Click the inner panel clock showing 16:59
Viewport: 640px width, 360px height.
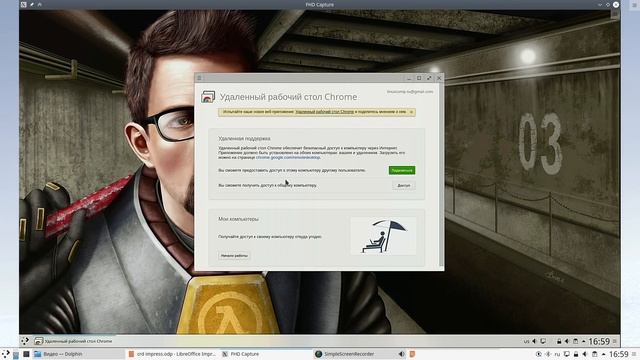coord(599,341)
